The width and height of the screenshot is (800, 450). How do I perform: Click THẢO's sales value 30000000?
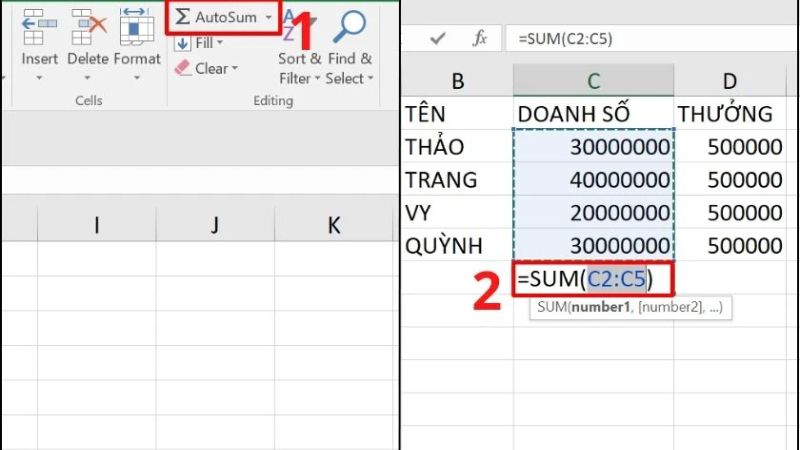click(593, 146)
